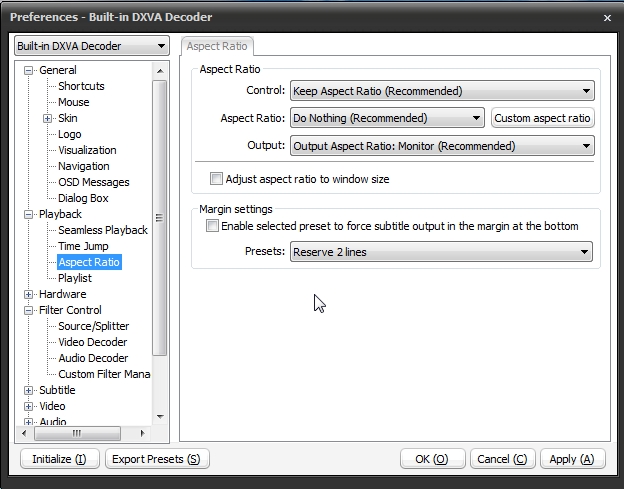The width and height of the screenshot is (624, 489).
Task: Click the Apply (A) button
Action: coord(572,459)
